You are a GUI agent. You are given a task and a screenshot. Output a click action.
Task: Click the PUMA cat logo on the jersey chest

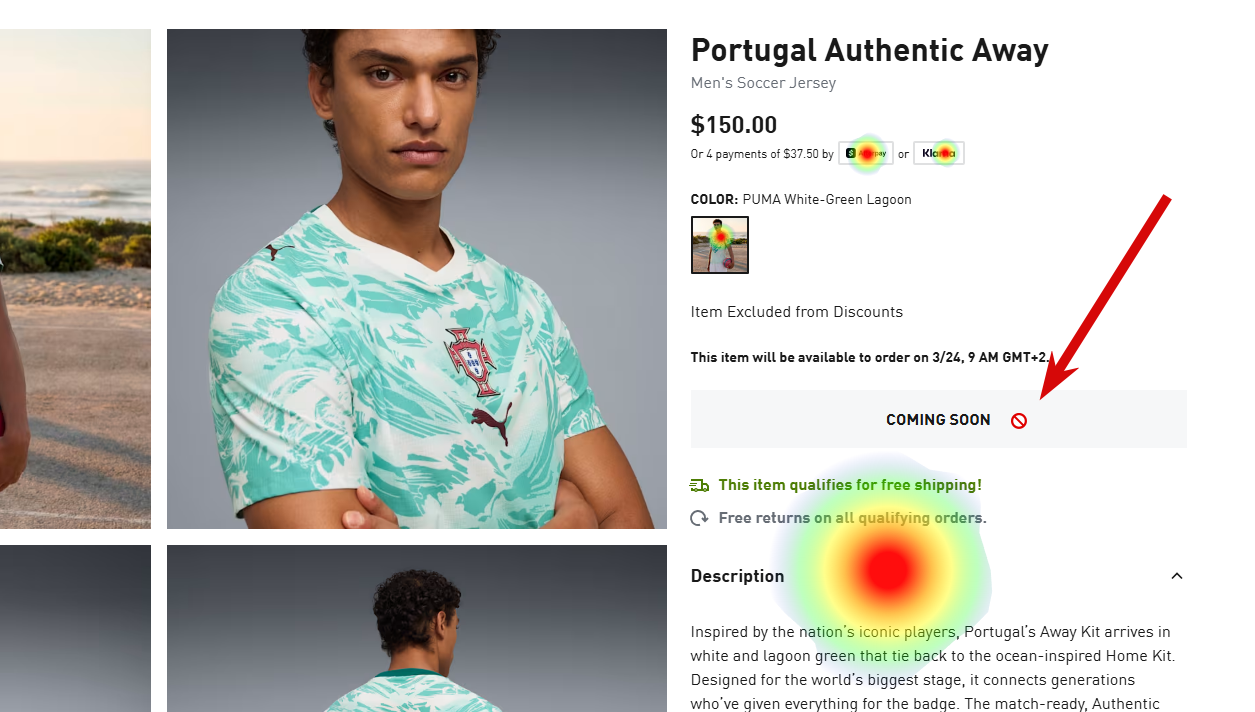[491, 424]
